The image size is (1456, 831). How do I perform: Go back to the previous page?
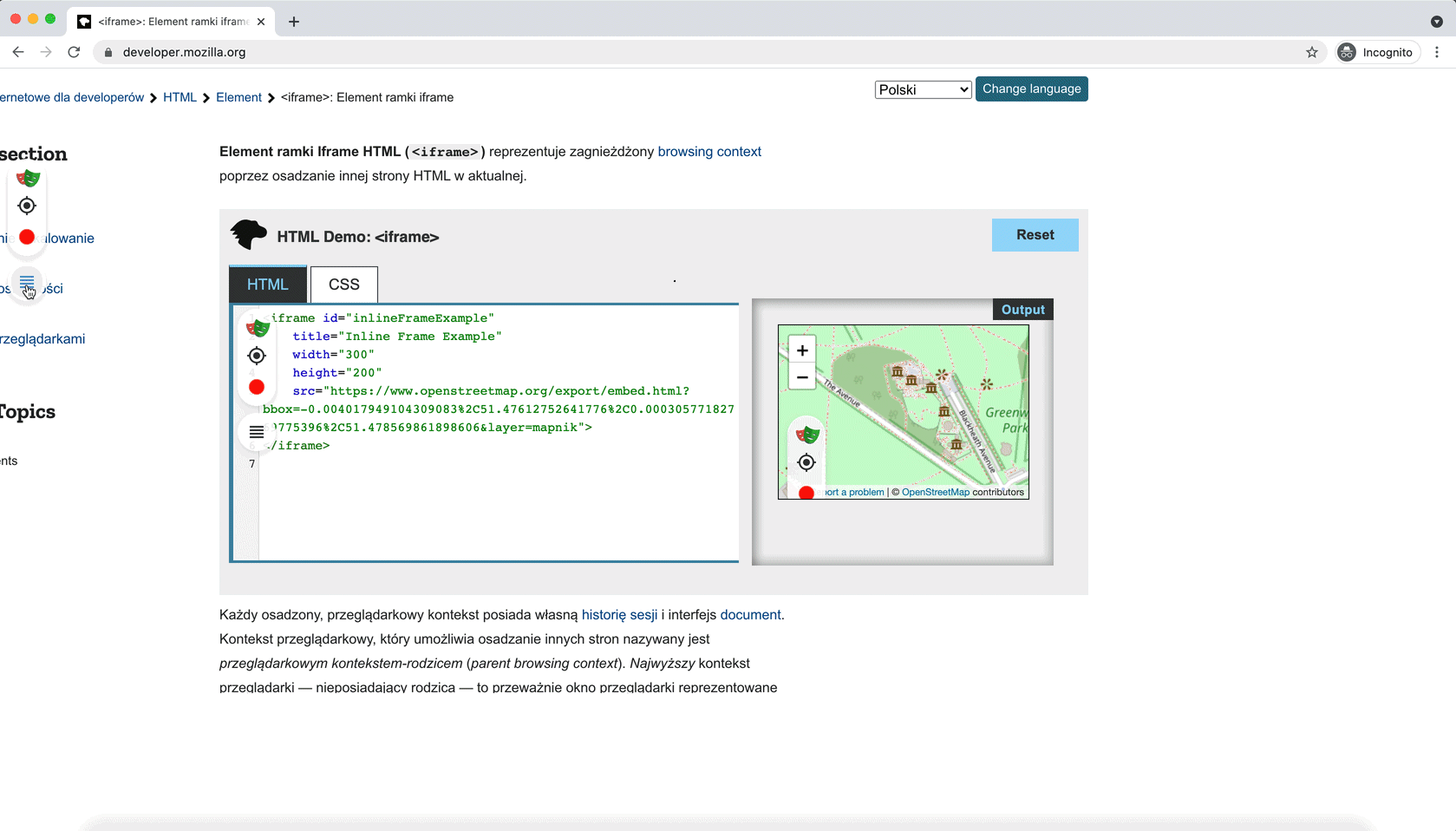[18, 52]
